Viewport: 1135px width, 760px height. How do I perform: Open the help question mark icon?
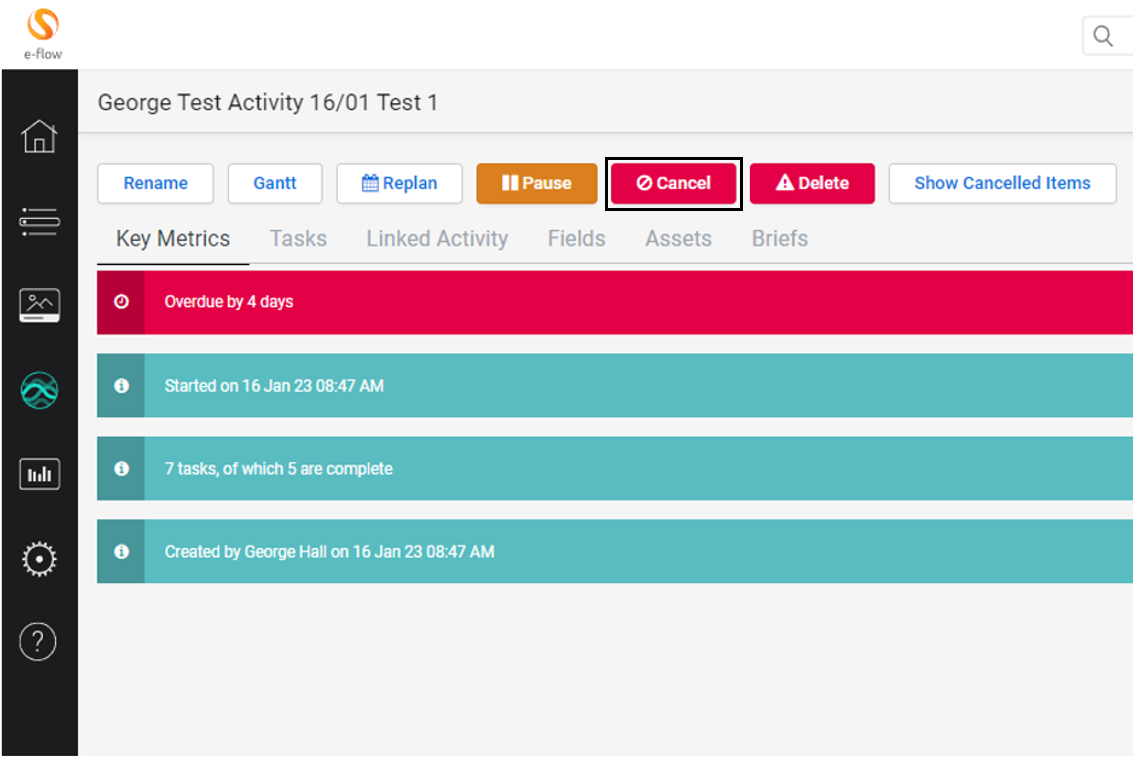click(39, 641)
